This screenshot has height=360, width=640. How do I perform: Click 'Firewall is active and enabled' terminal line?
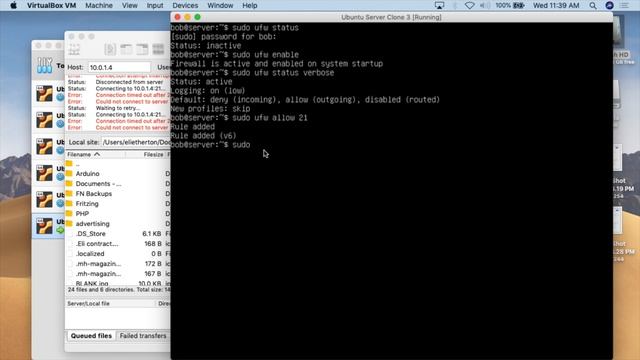point(276,64)
